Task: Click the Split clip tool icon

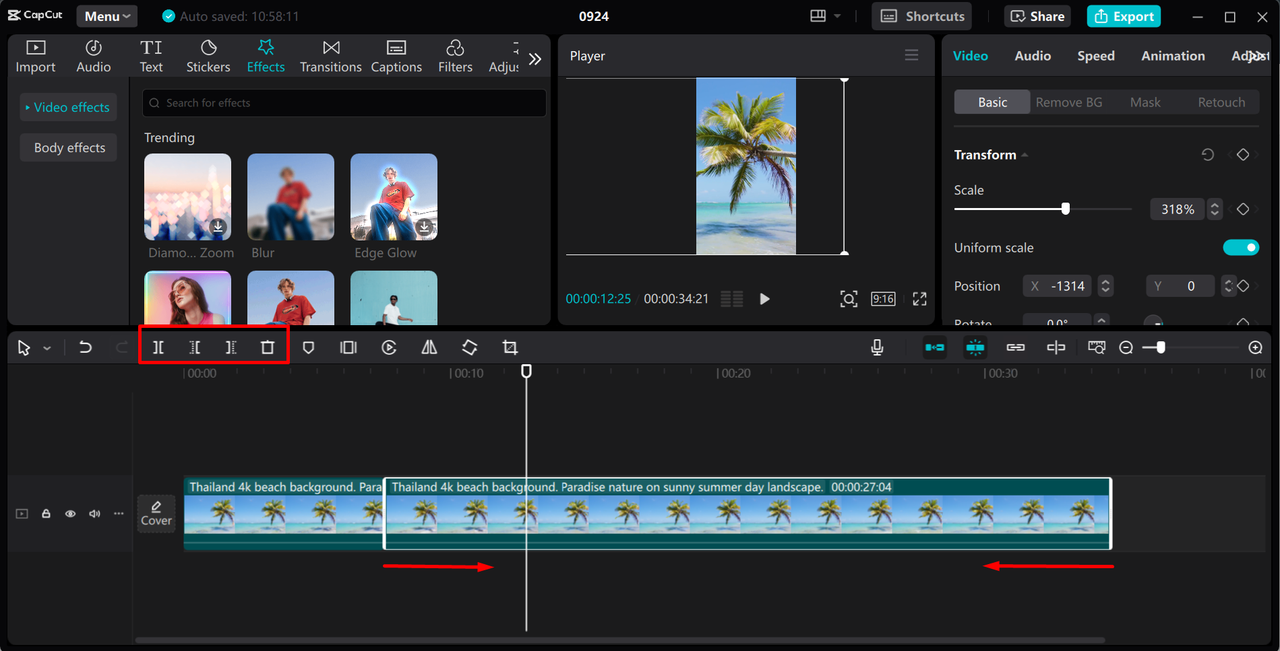Action: pyautogui.click(x=158, y=347)
